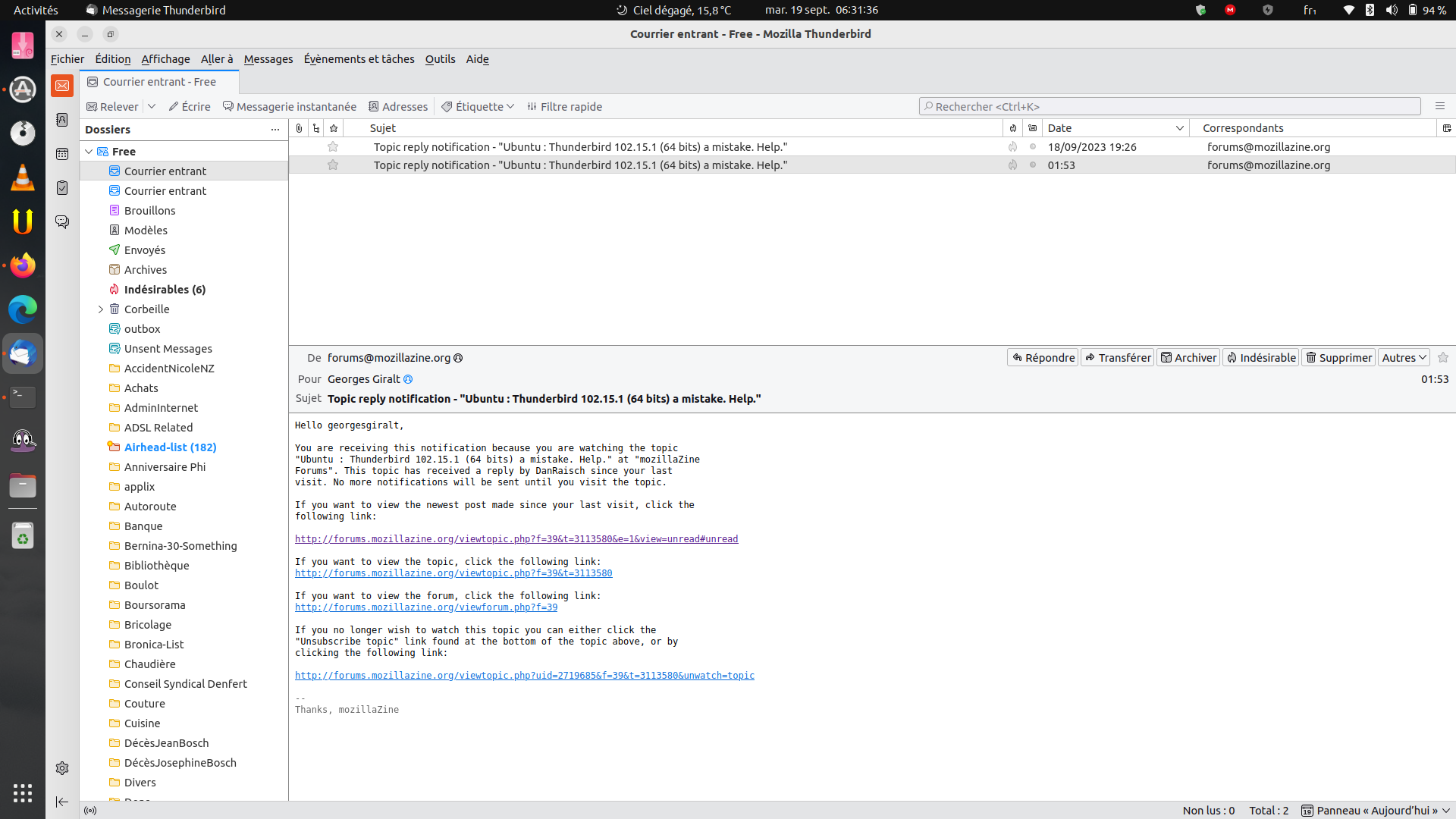The width and height of the screenshot is (1456, 819).
Task: Open the keyboard layout fr indicator menu
Action: 1310,10
